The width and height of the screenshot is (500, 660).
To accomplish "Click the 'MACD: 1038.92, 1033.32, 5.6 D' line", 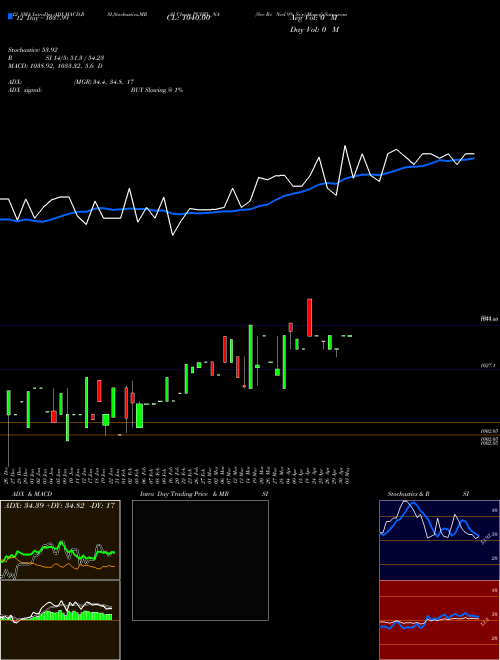I will click(55, 66).
